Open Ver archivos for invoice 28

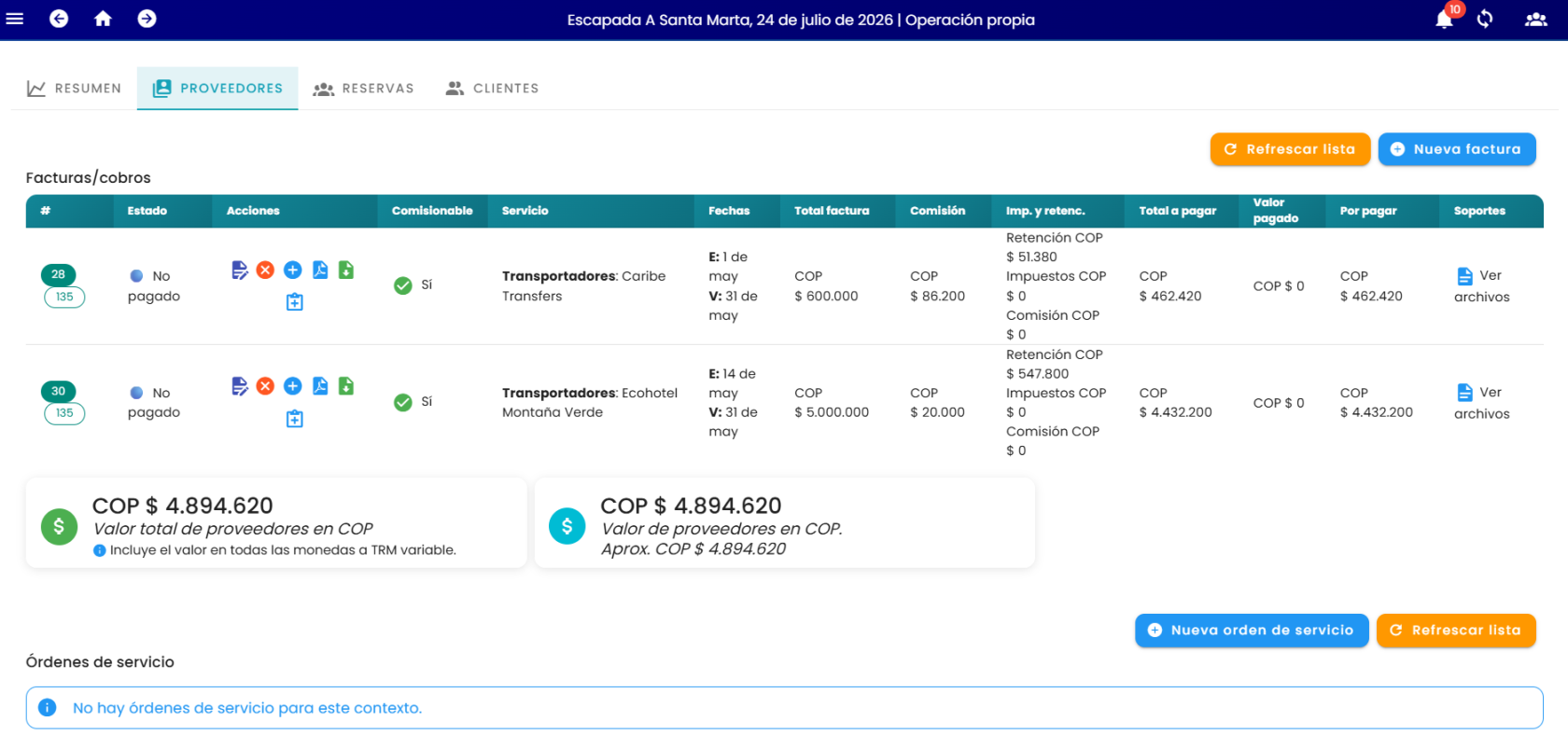coord(1481,286)
